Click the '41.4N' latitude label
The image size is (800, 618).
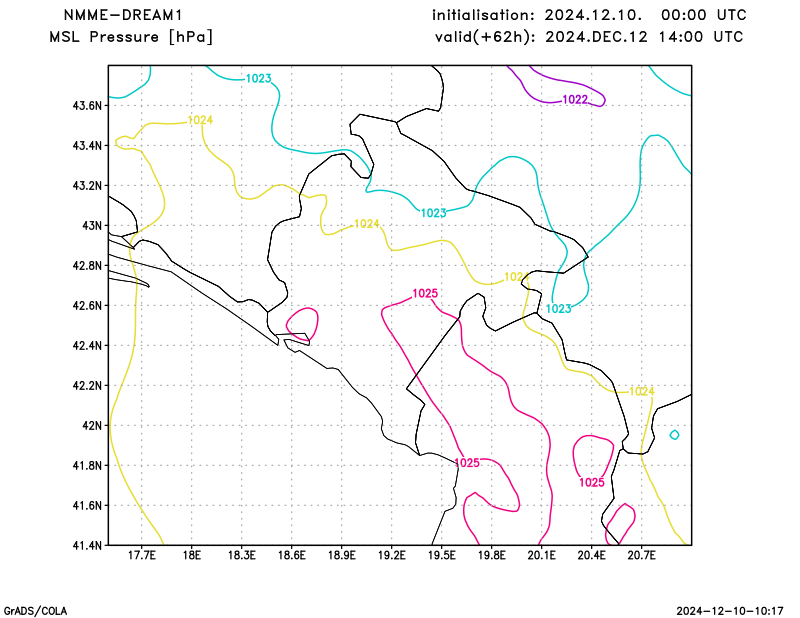[87, 546]
